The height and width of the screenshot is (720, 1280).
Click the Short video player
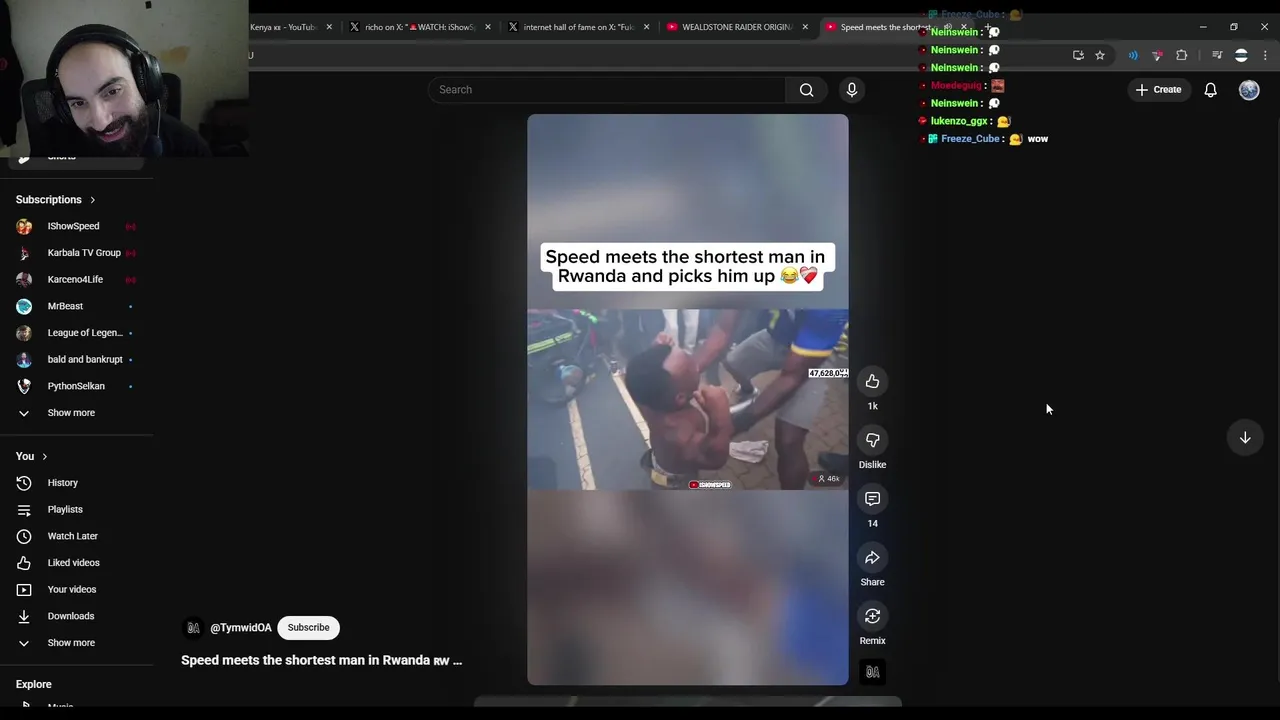click(x=688, y=400)
